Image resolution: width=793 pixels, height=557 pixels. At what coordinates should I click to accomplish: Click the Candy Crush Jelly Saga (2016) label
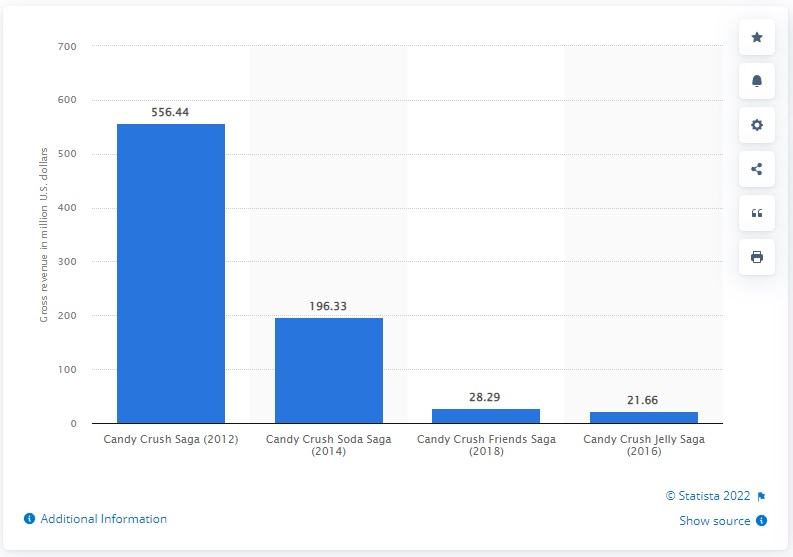tap(644, 445)
